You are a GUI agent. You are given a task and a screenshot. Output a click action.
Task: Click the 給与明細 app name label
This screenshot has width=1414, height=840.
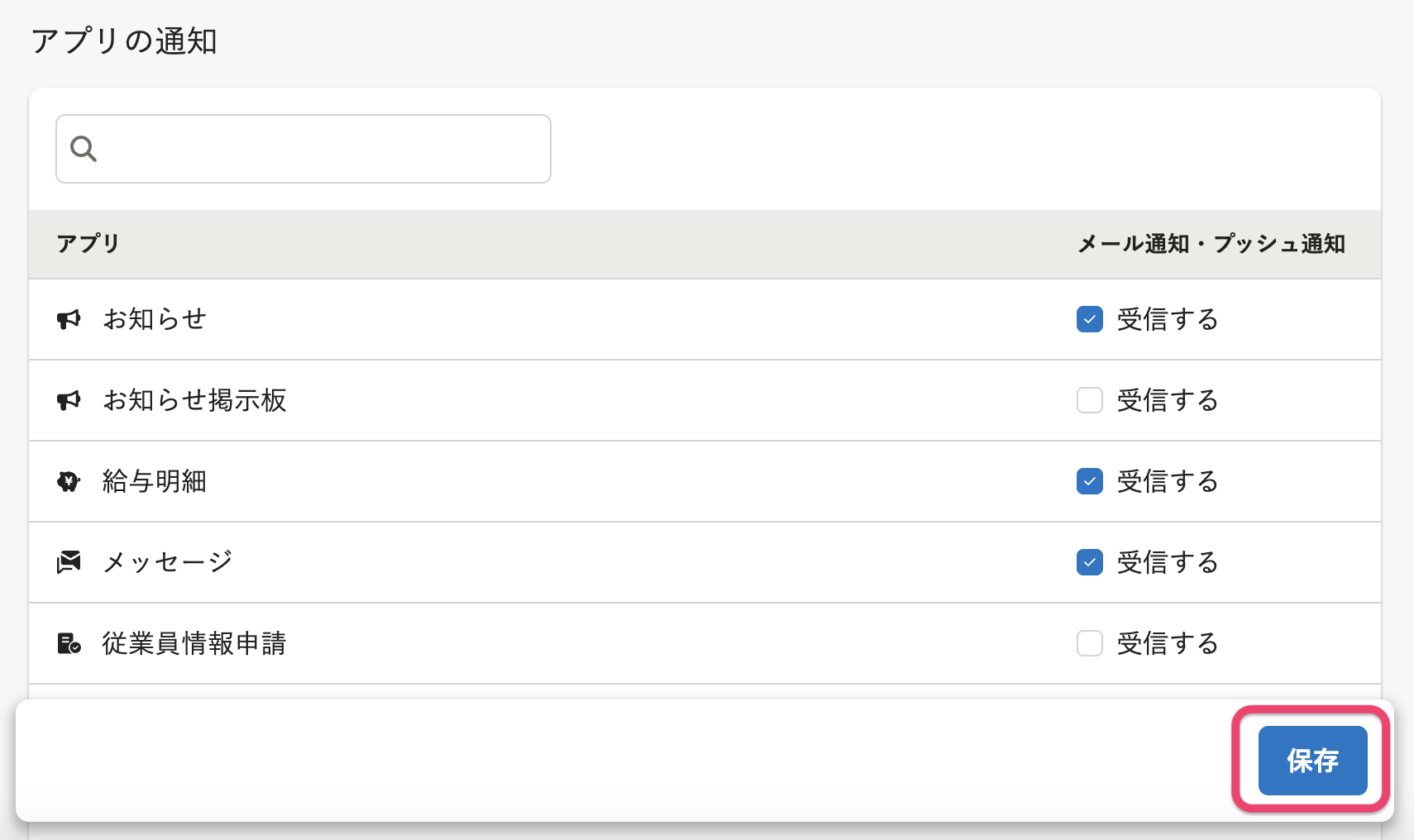tap(155, 481)
